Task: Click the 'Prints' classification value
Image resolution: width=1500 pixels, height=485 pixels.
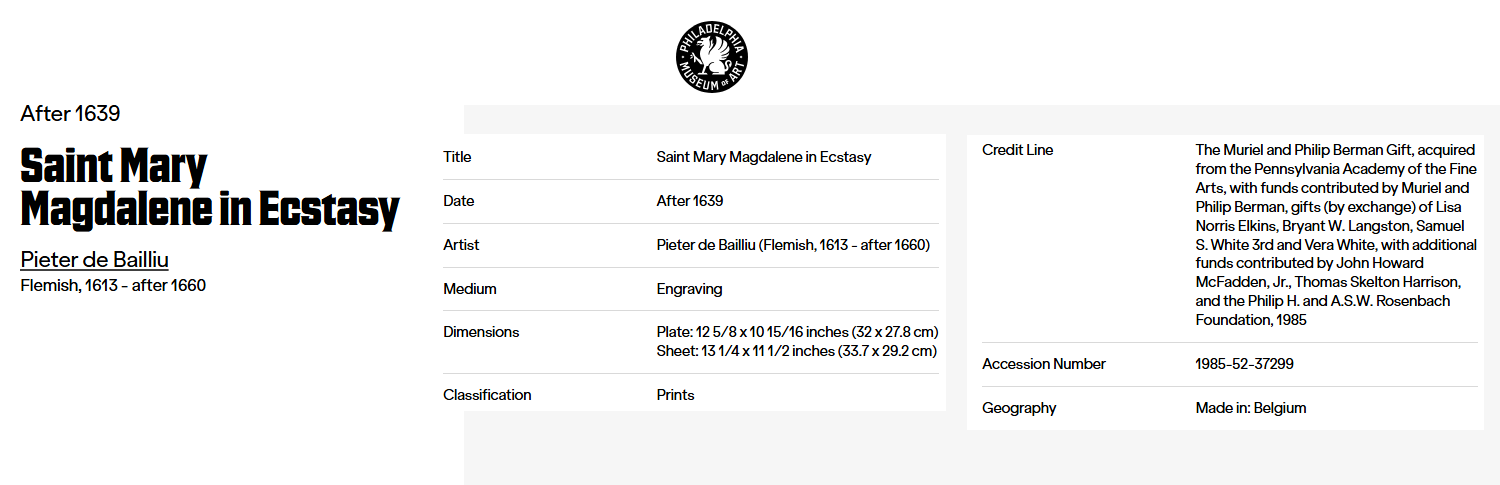Action: pos(675,395)
